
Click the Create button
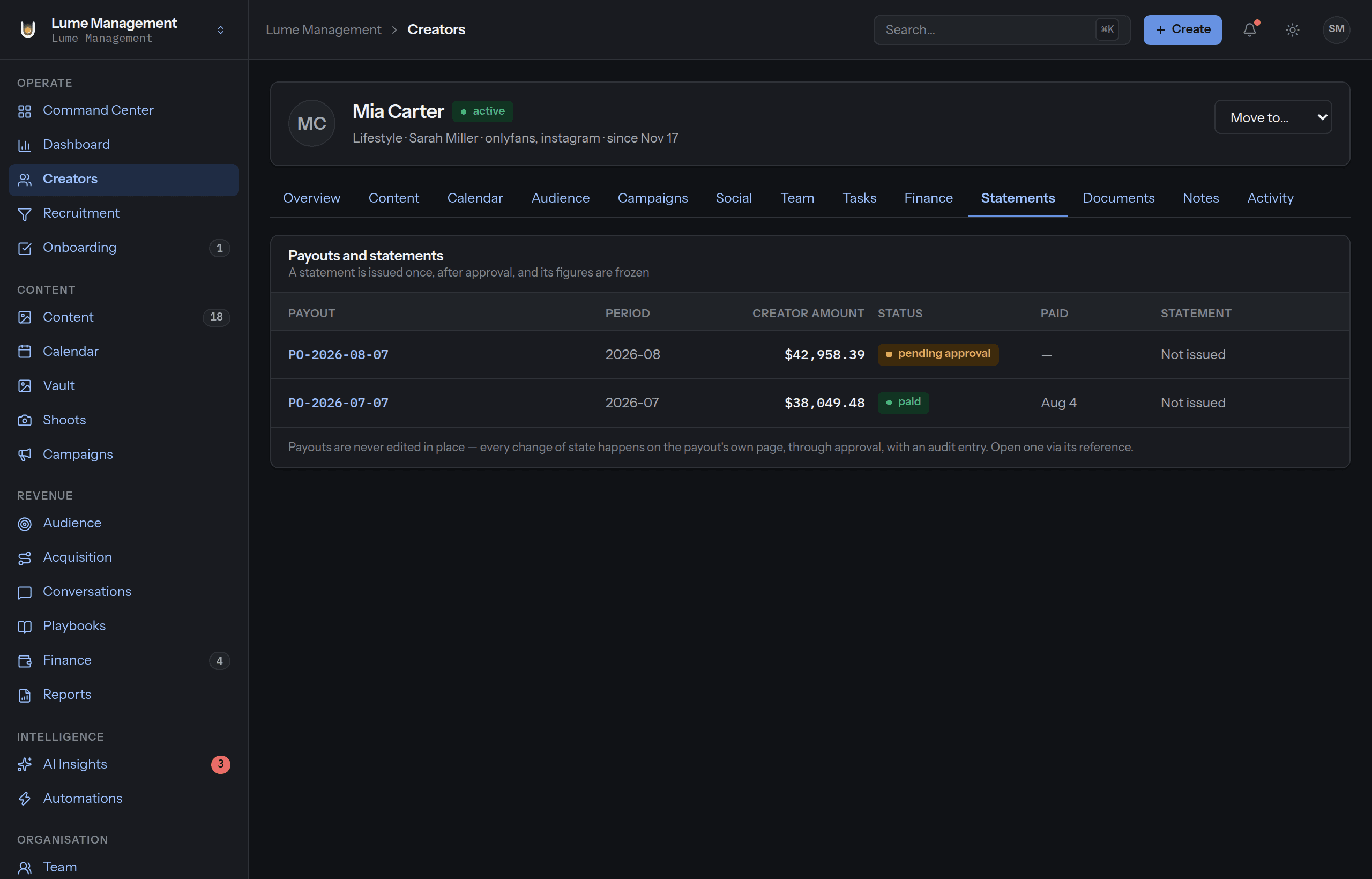coord(1182,29)
